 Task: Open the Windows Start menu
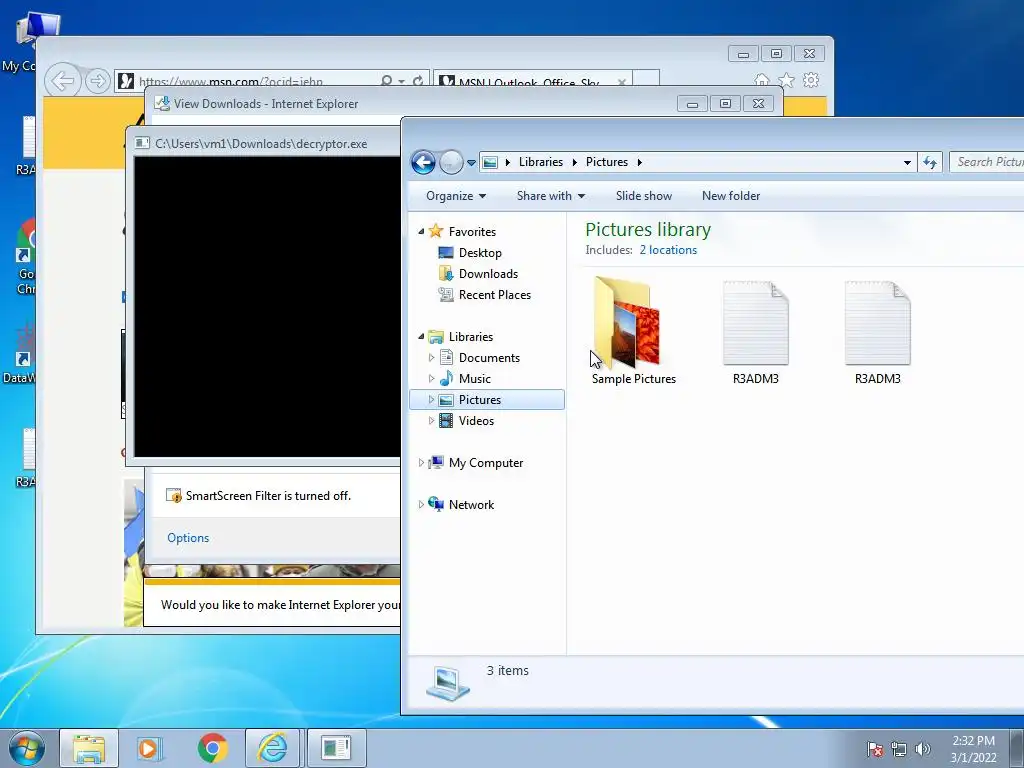point(26,748)
